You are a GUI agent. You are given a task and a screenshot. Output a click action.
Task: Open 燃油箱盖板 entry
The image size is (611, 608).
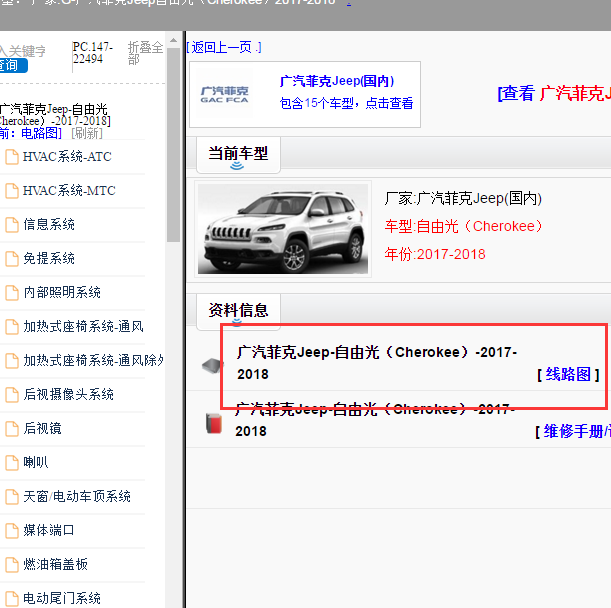tap(55, 564)
